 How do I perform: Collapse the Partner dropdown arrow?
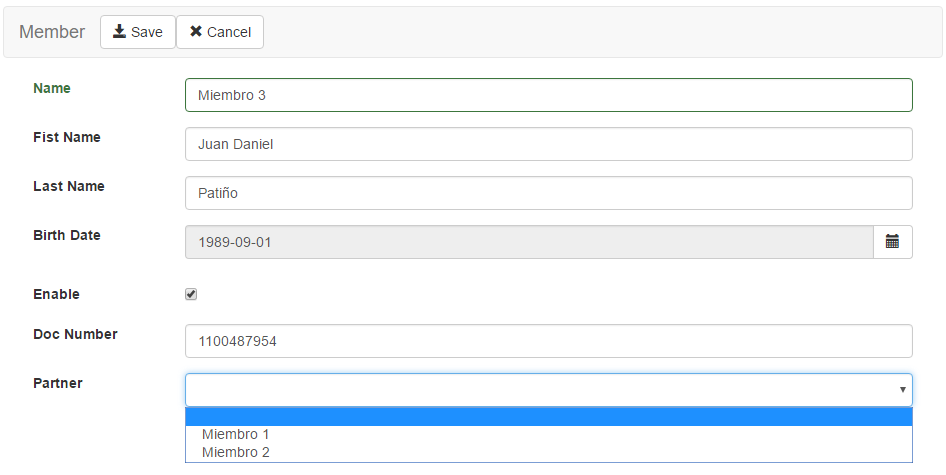point(903,390)
